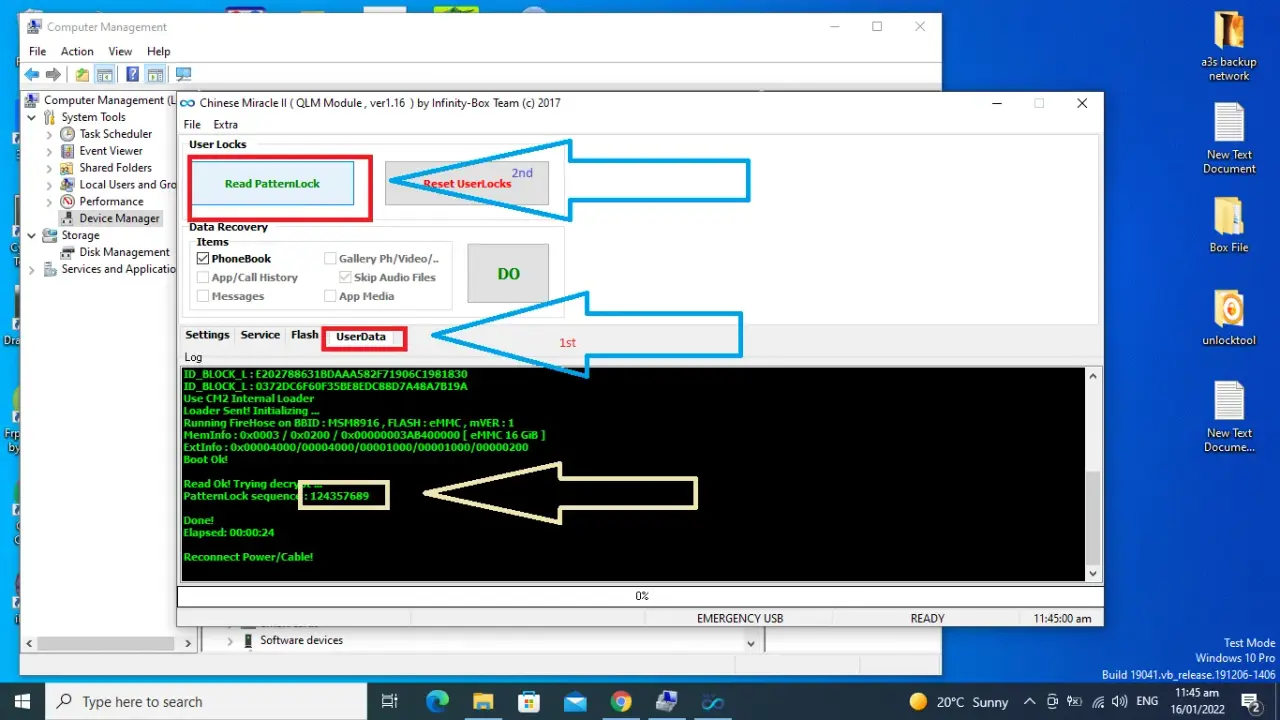The height and width of the screenshot is (720, 1280).
Task: Open the View menu in Computer Management
Action: [120, 51]
